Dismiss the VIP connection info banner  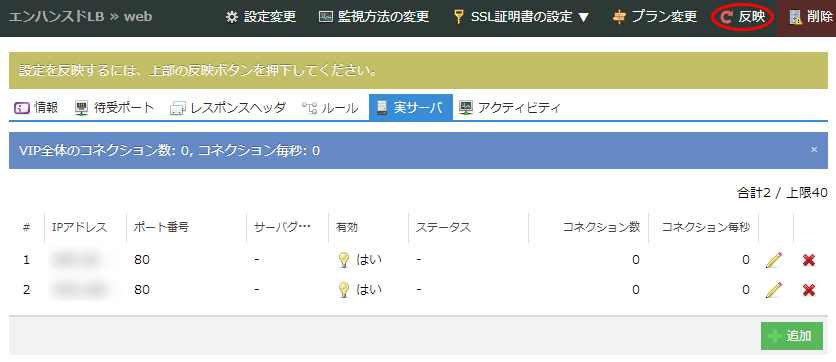(814, 150)
